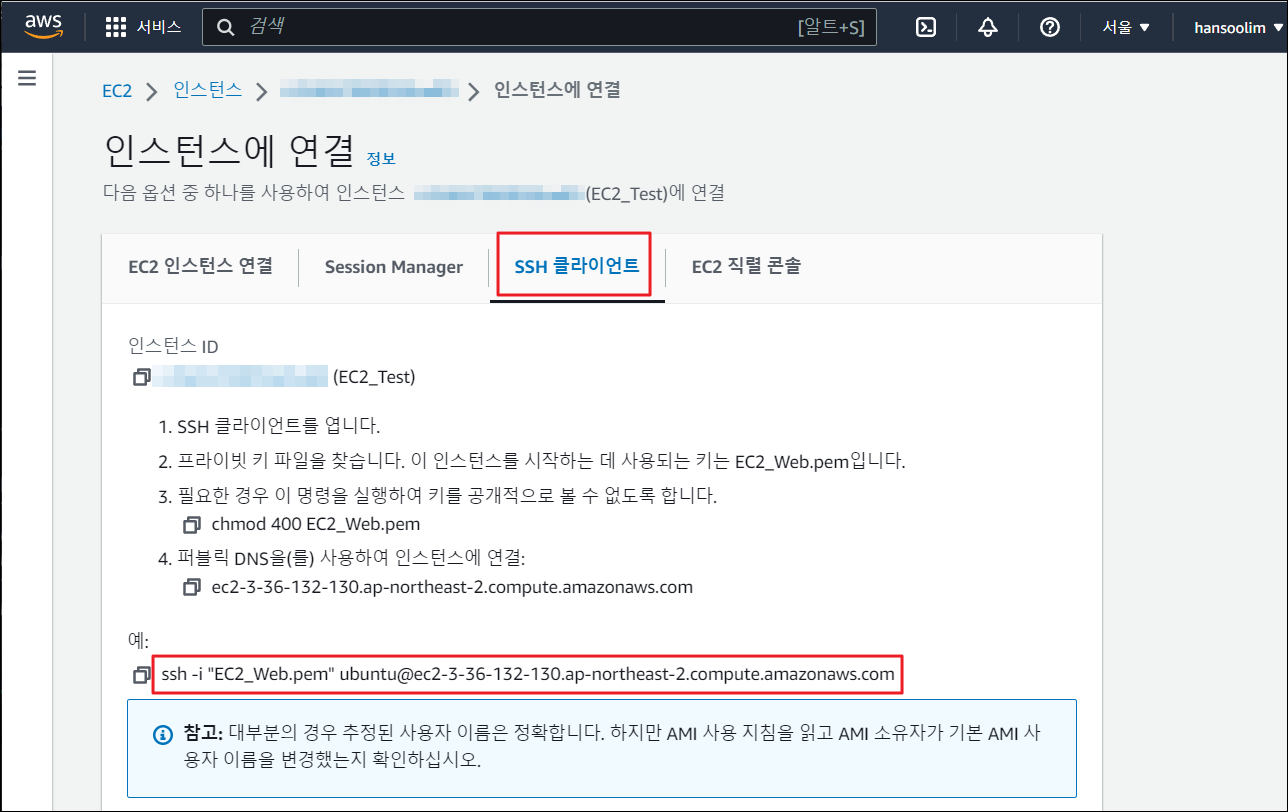Switch to EC2 직렬 콘솔 tab
The image size is (1288, 812).
746,266
